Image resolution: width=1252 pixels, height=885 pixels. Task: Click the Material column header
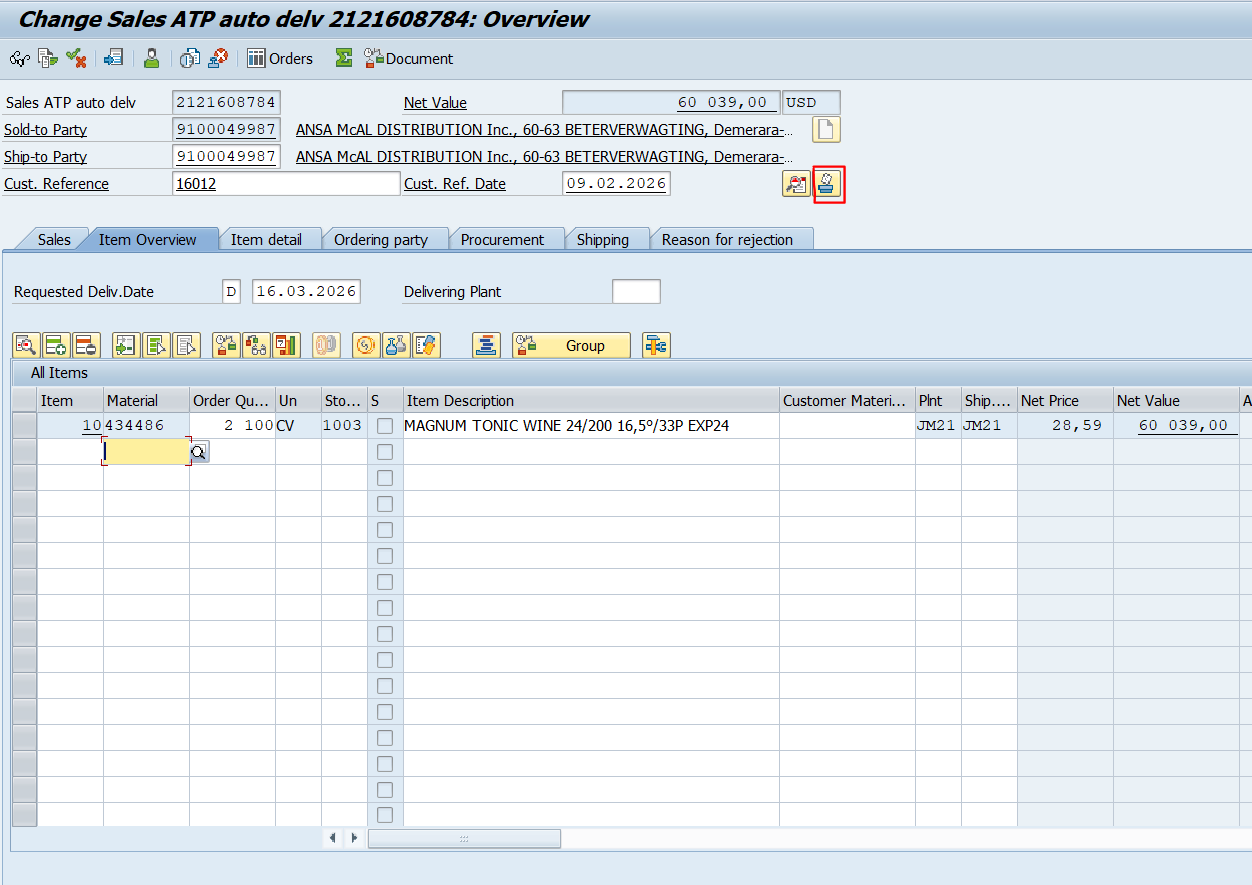[146, 400]
